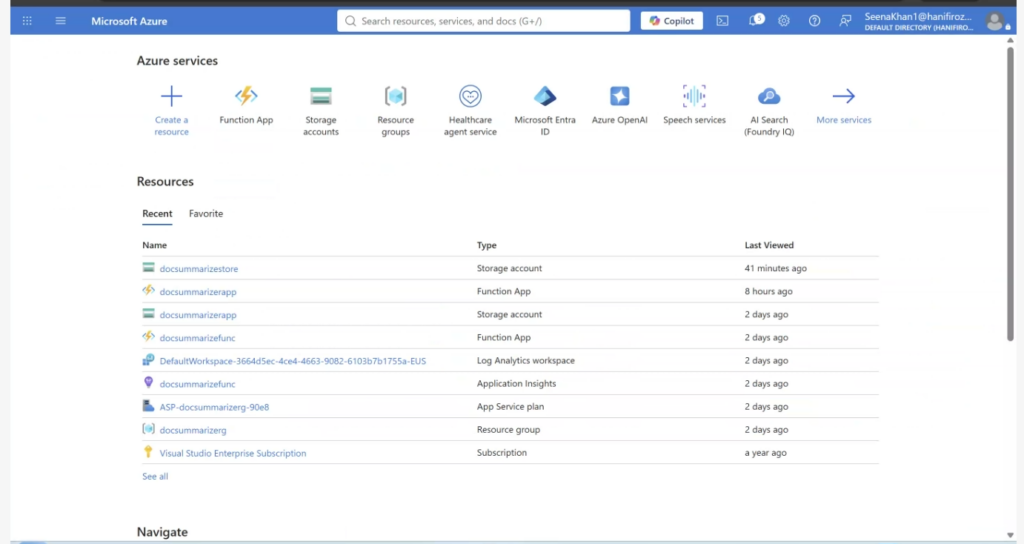The width and height of the screenshot is (1024, 544).
Task: Click the 'App Service plan' type cell
Action: coord(510,406)
